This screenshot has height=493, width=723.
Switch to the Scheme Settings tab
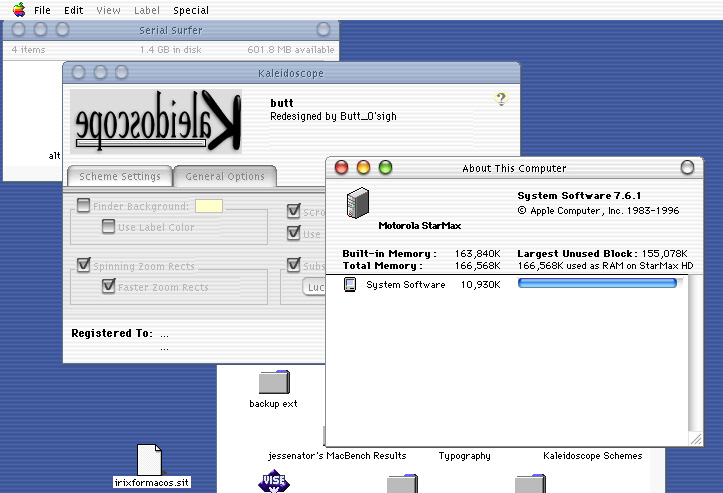click(x=119, y=177)
